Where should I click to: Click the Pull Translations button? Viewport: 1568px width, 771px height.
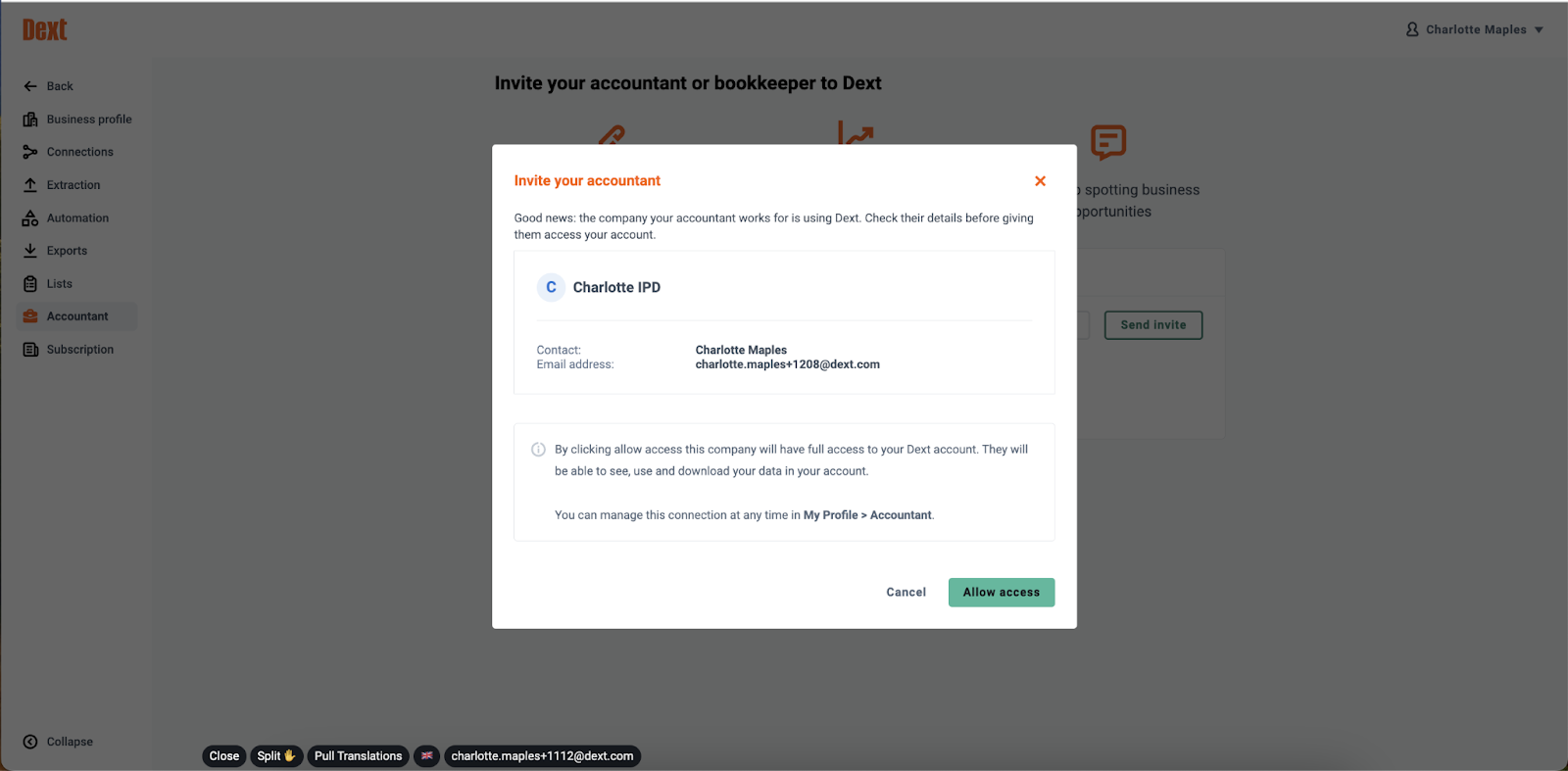pyautogui.click(x=358, y=756)
